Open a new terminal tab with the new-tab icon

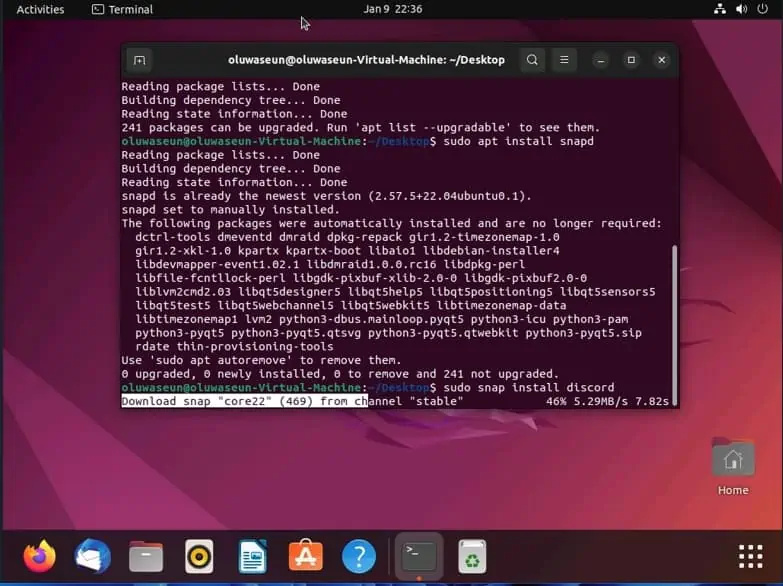(x=139, y=60)
